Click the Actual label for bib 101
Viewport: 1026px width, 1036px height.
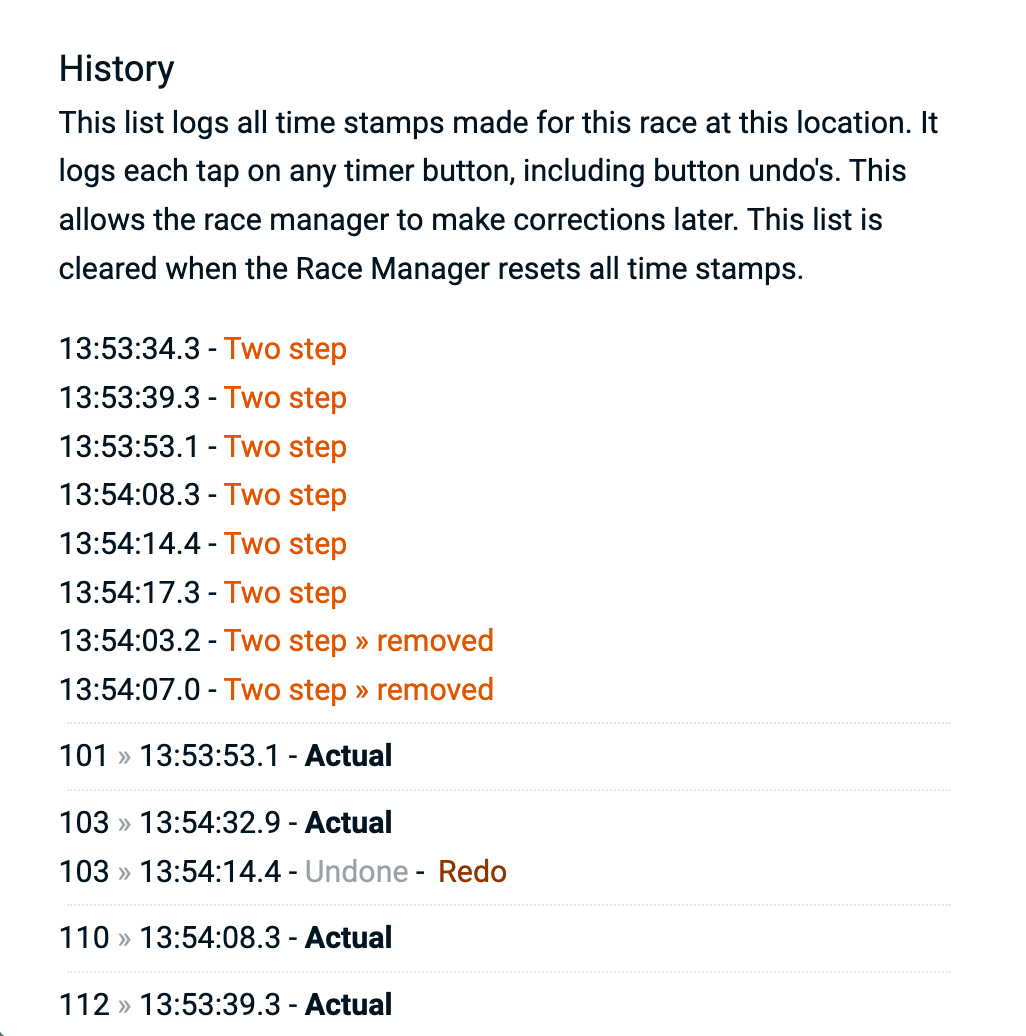pyautogui.click(x=348, y=756)
